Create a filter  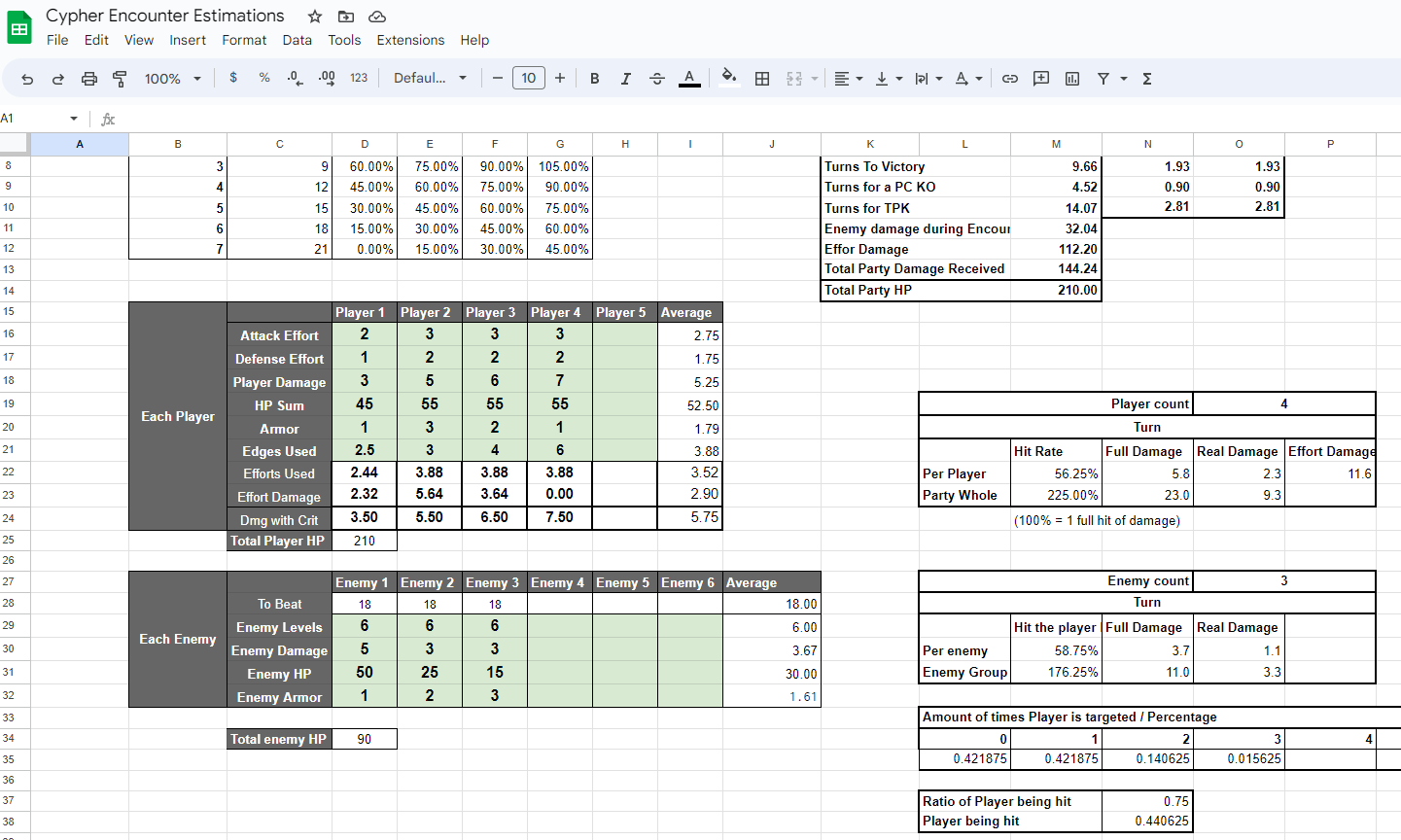coord(1103,79)
